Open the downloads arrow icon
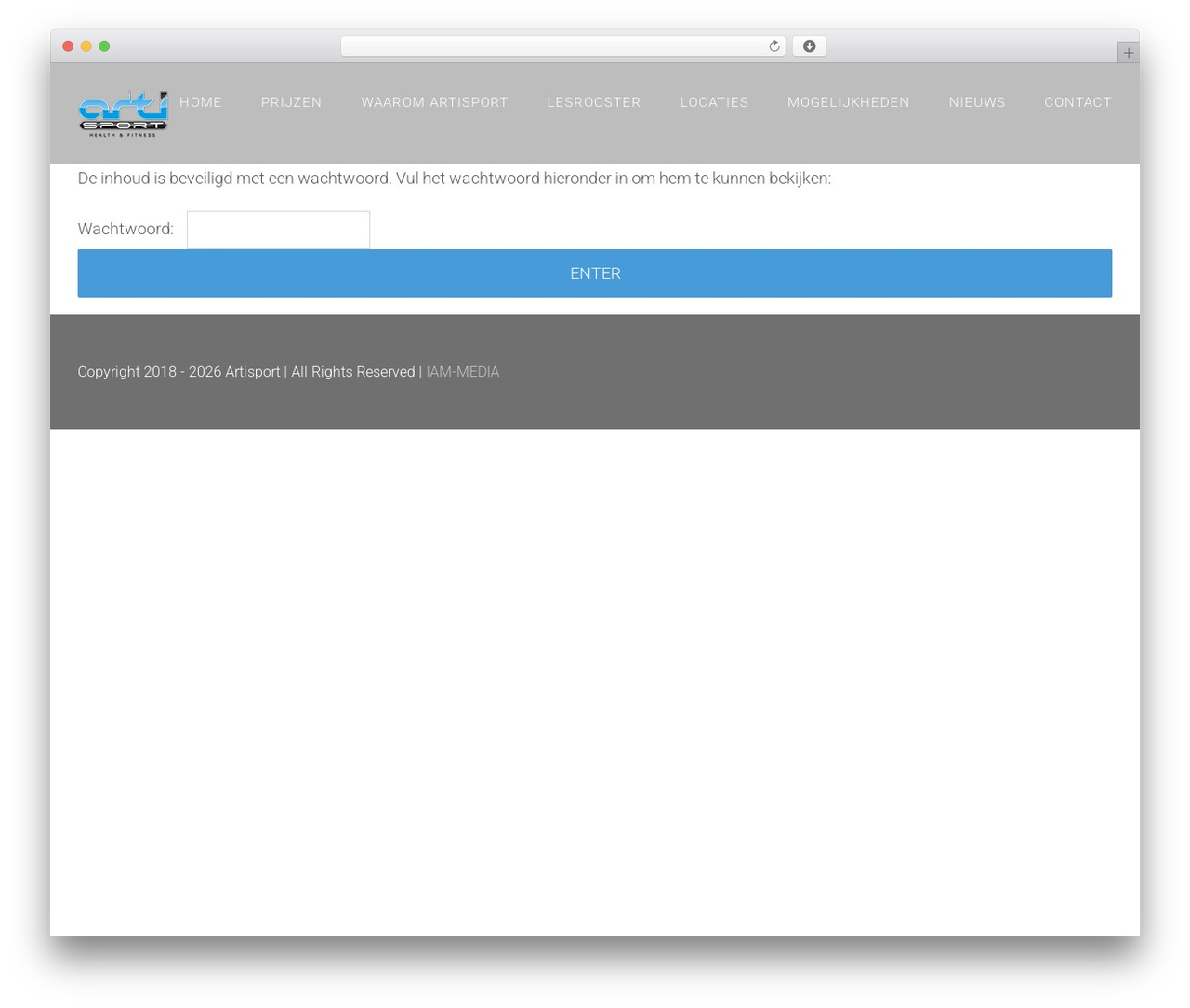 click(809, 46)
